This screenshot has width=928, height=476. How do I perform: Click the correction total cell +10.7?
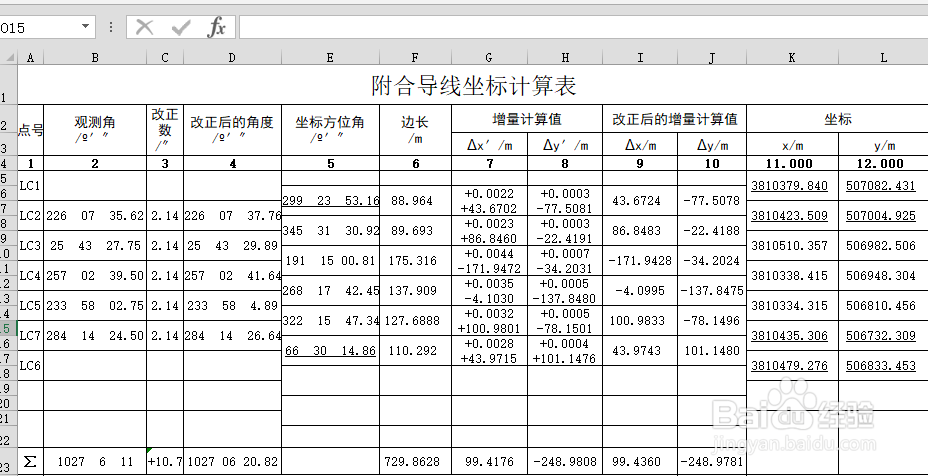[x=165, y=461]
